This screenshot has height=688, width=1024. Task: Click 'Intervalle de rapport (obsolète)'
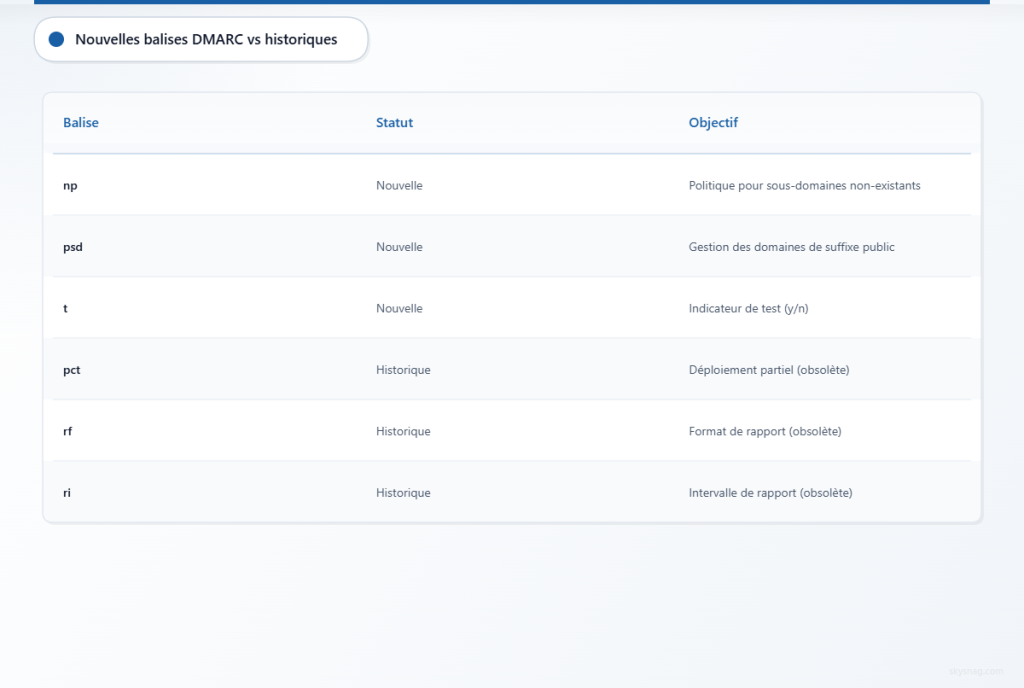pos(771,492)
